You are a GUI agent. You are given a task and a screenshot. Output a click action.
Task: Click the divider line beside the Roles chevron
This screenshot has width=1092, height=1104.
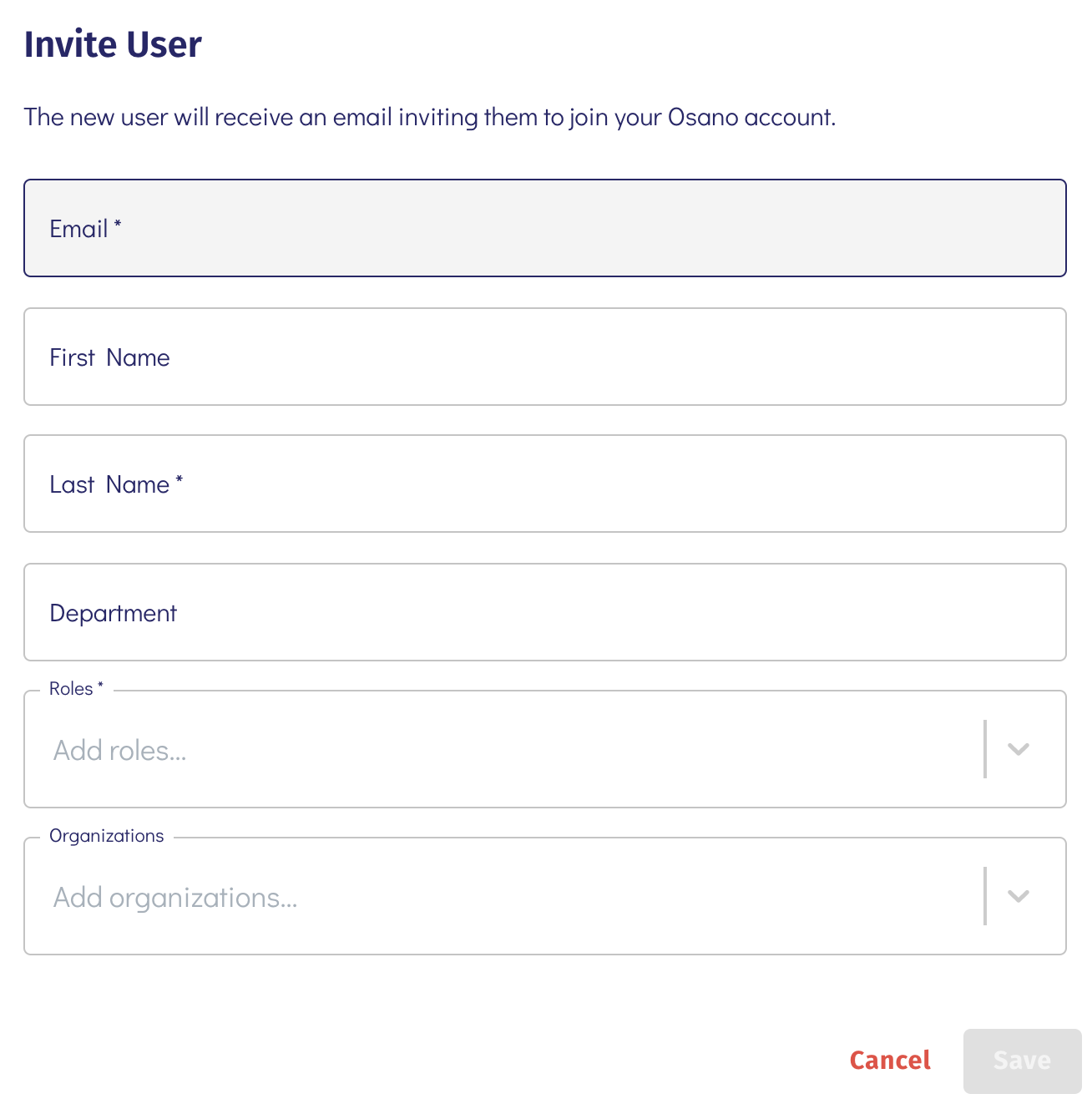coord(985,749)
